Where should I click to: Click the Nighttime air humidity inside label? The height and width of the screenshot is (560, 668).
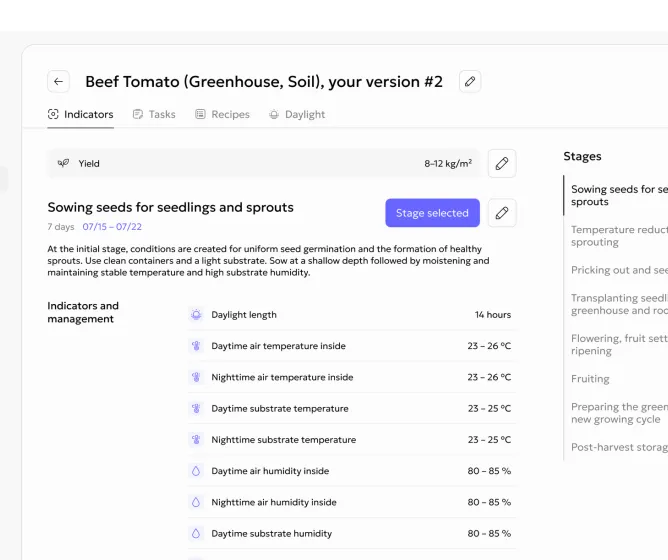(274, 502)
